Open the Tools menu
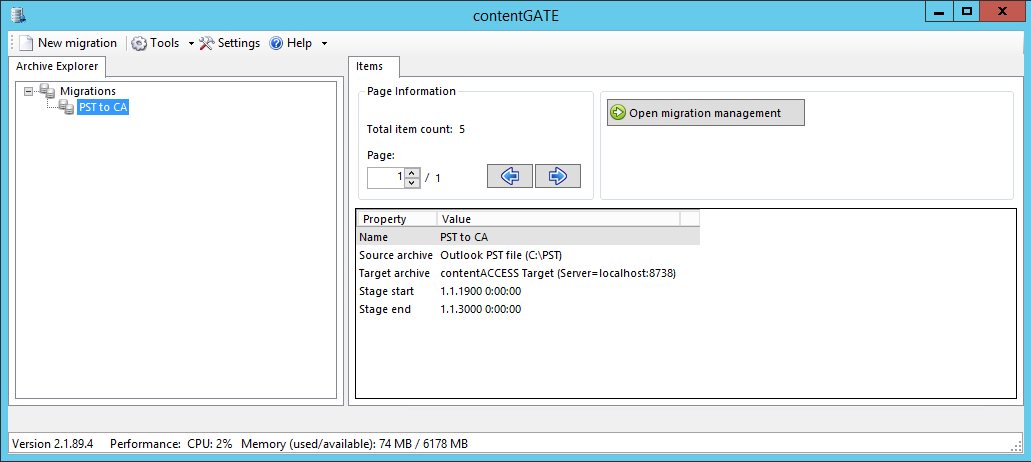1031x462 pixels. point(156,43)
